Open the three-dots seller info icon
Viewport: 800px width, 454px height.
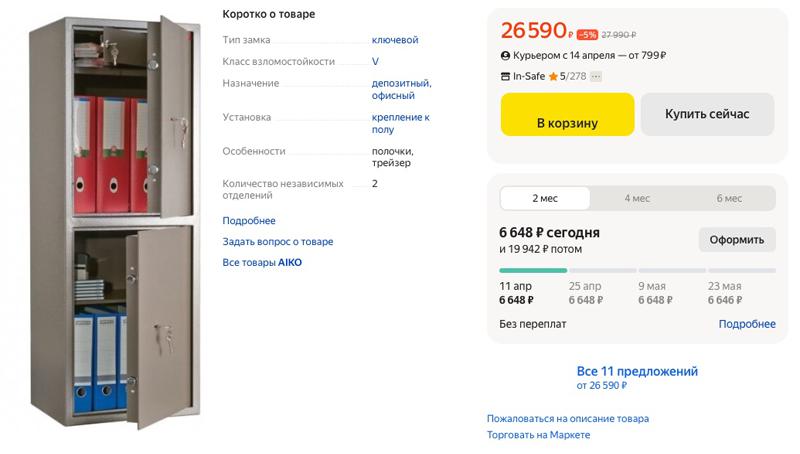[596, 76]
